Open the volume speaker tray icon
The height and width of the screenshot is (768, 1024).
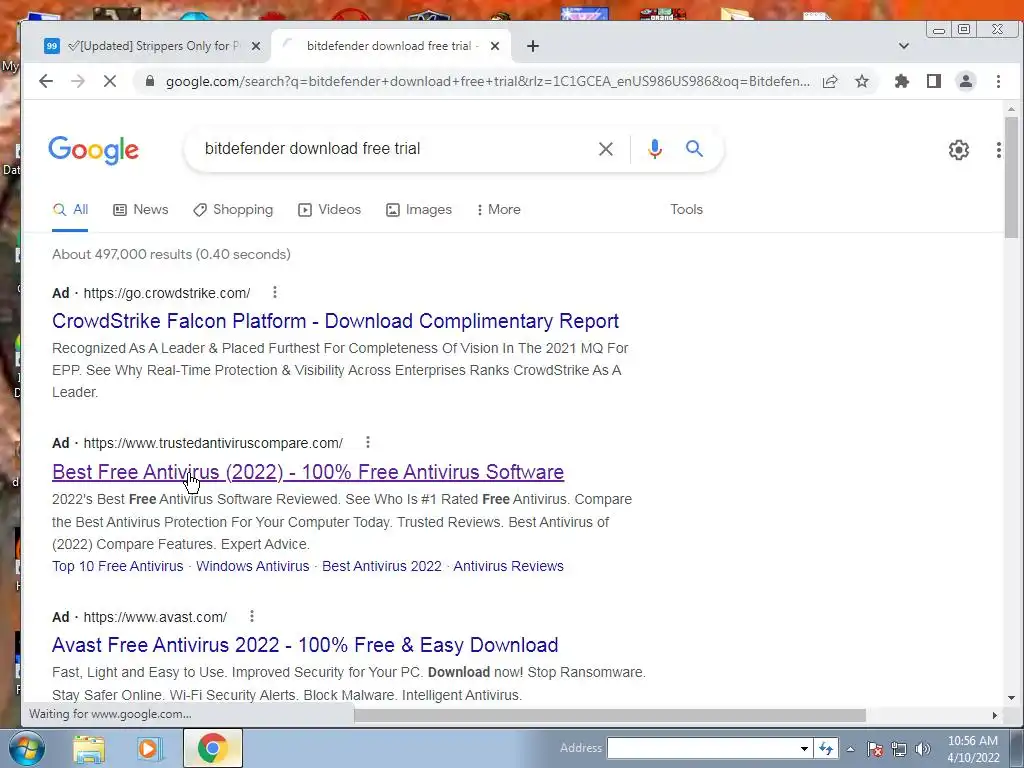(922, 749)
